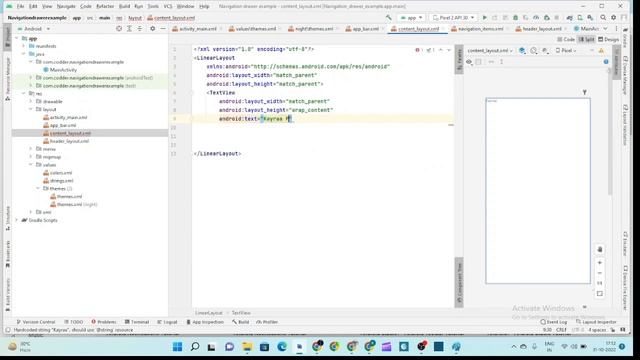Viewport: 640px width, 360px height.
Task: Switch editor to Code view
Action: 566,40
